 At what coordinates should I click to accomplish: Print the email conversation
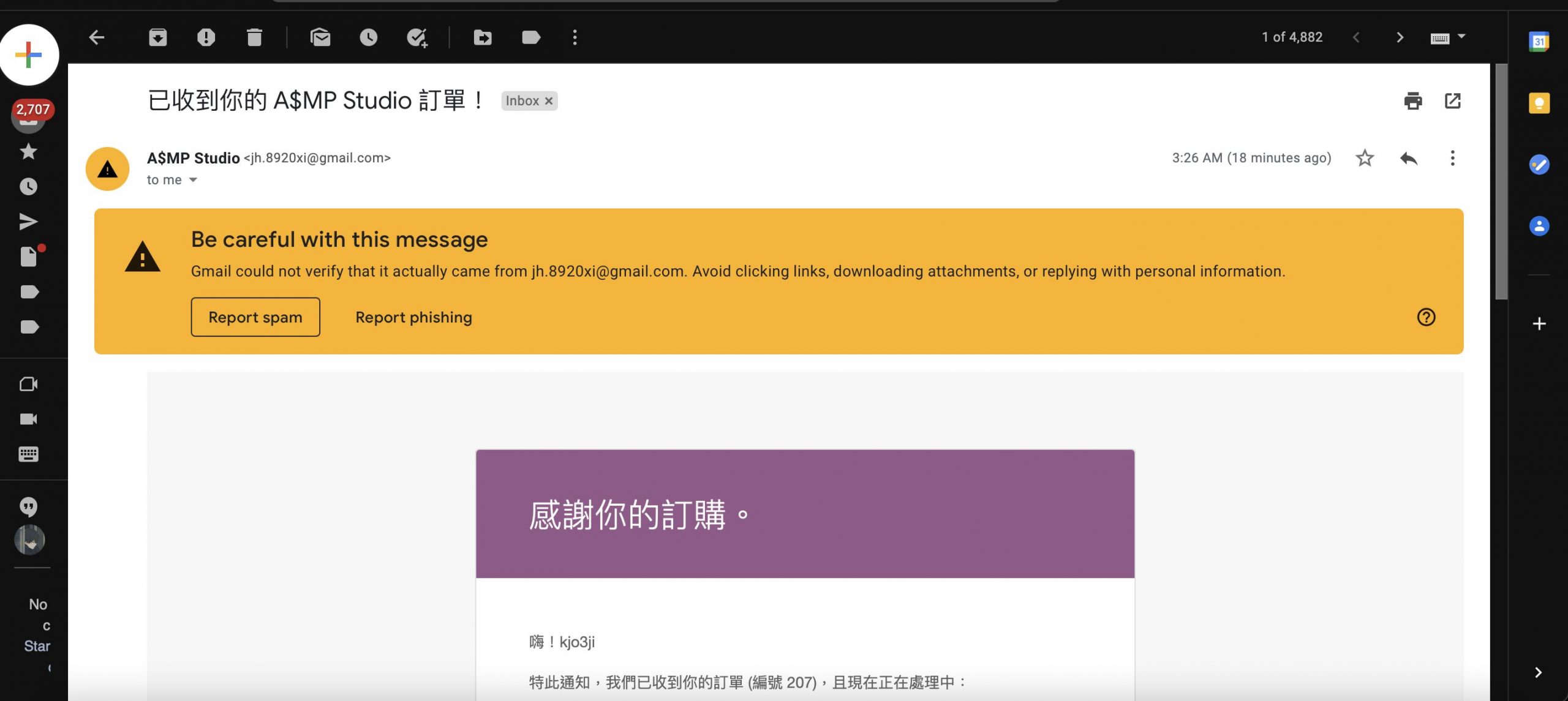point(1412,101)
